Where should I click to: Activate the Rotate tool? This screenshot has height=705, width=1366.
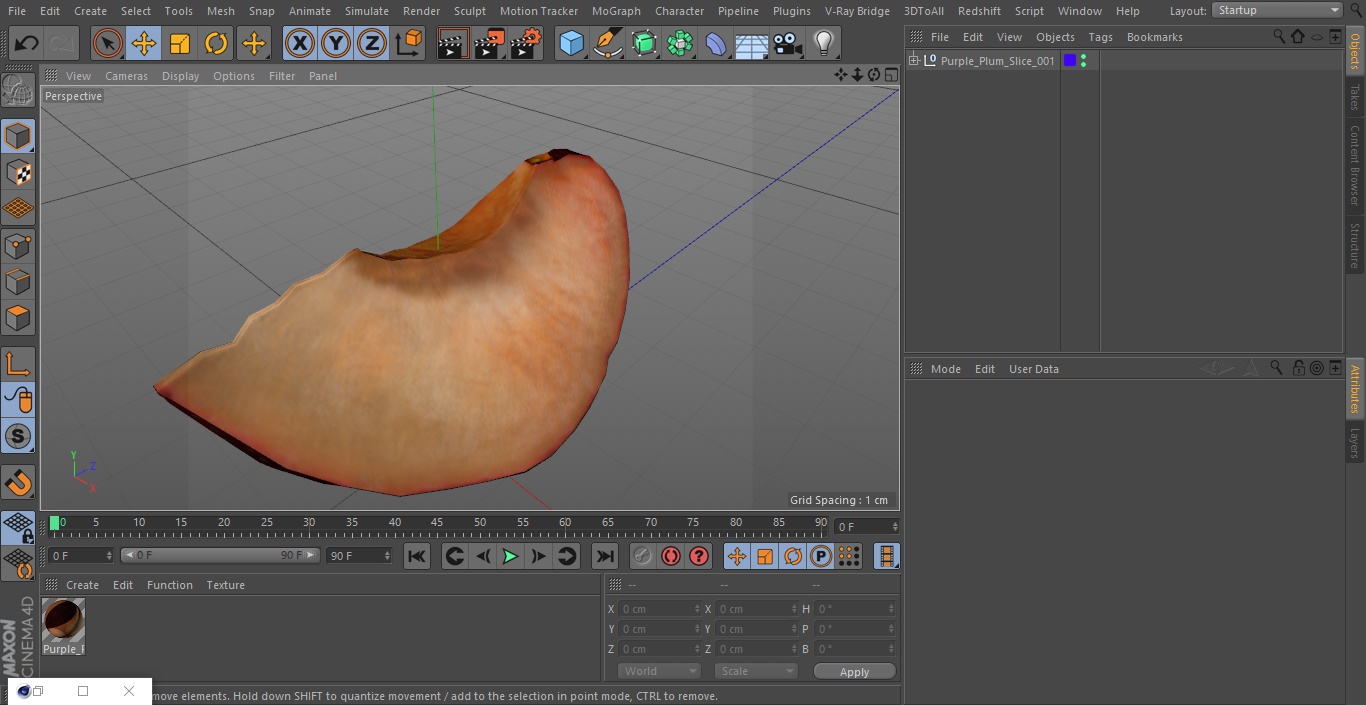pos(216,43)
